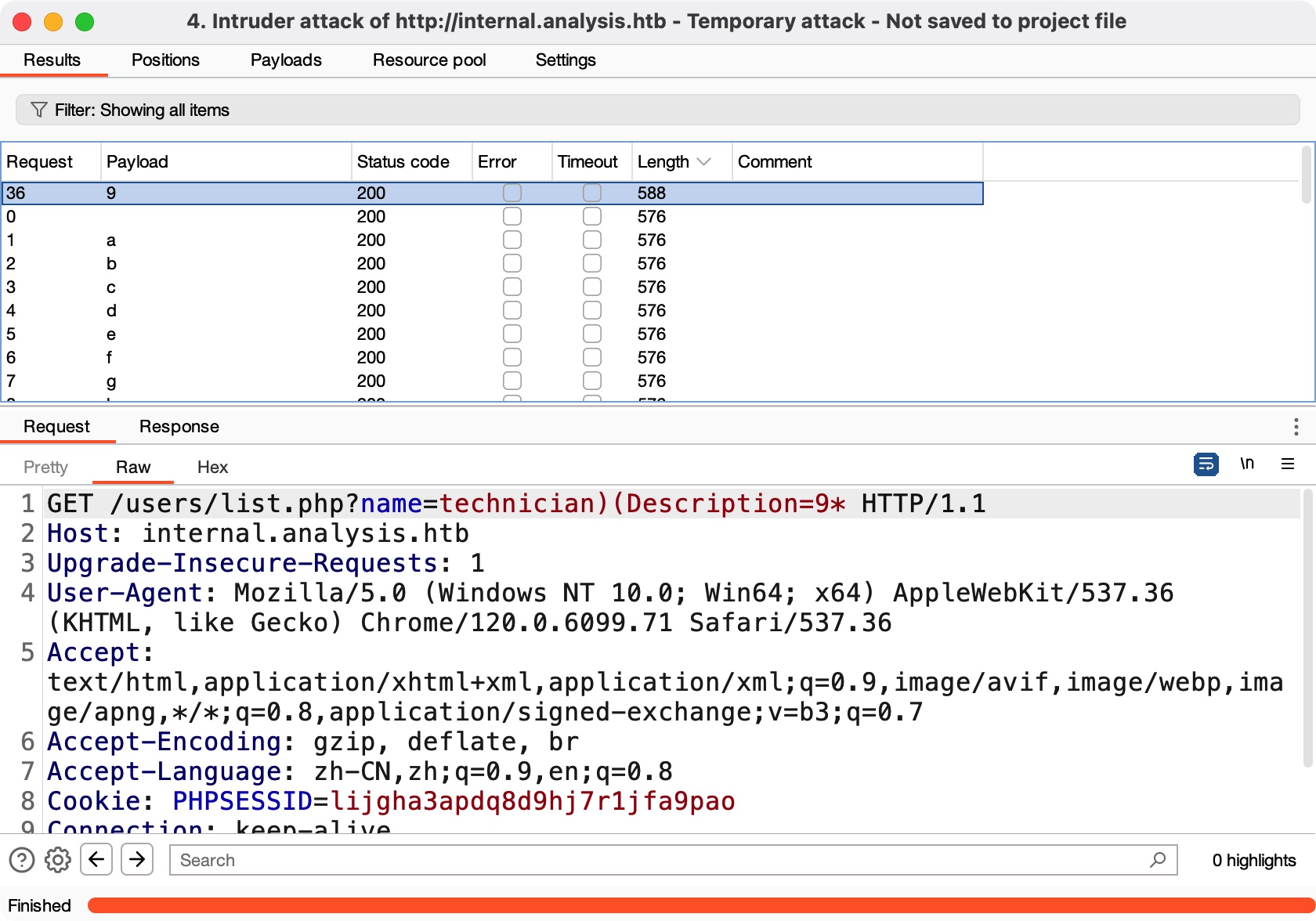This screenshot has width=1316, height=921.
Task: Click the Accept-Language header line
Action: tap(360, 771)
